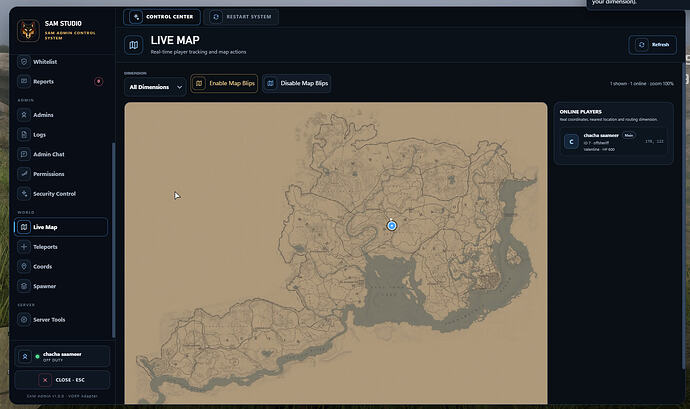Click the blue player blip on the map

tap(392, 226)
